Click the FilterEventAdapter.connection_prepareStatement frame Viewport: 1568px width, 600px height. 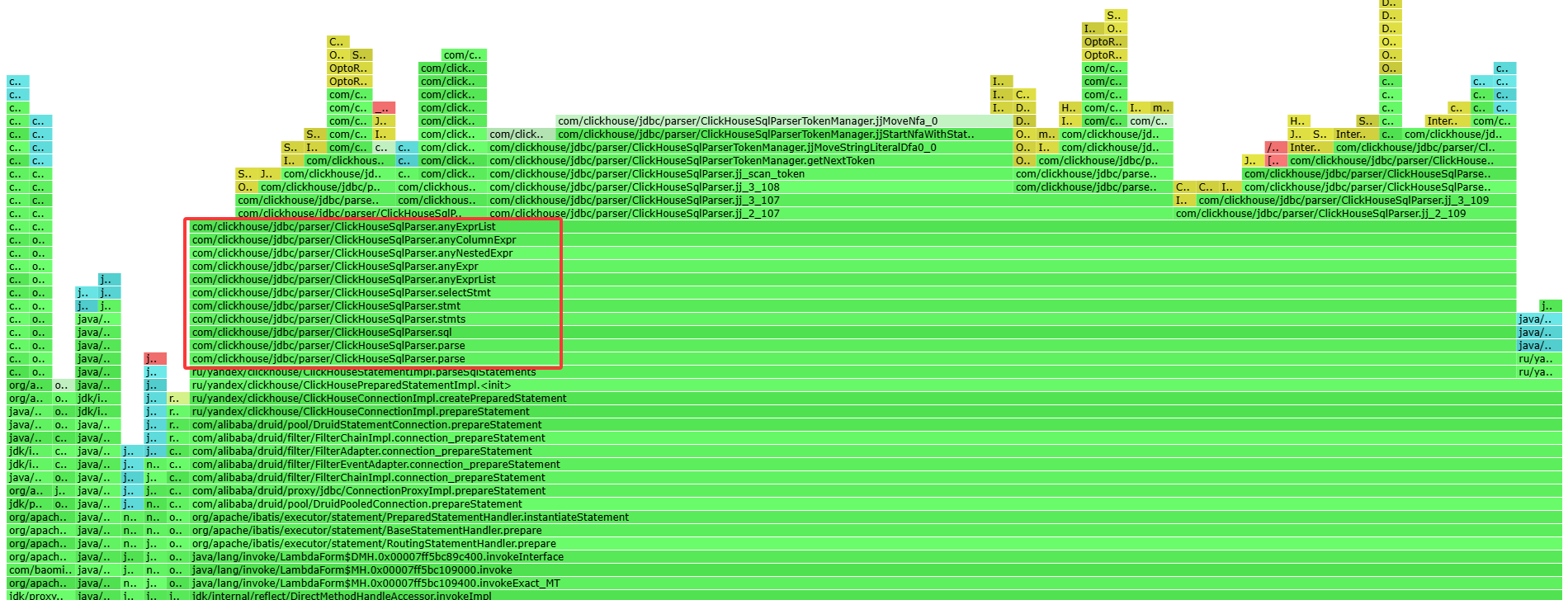[x=375, y=465]
